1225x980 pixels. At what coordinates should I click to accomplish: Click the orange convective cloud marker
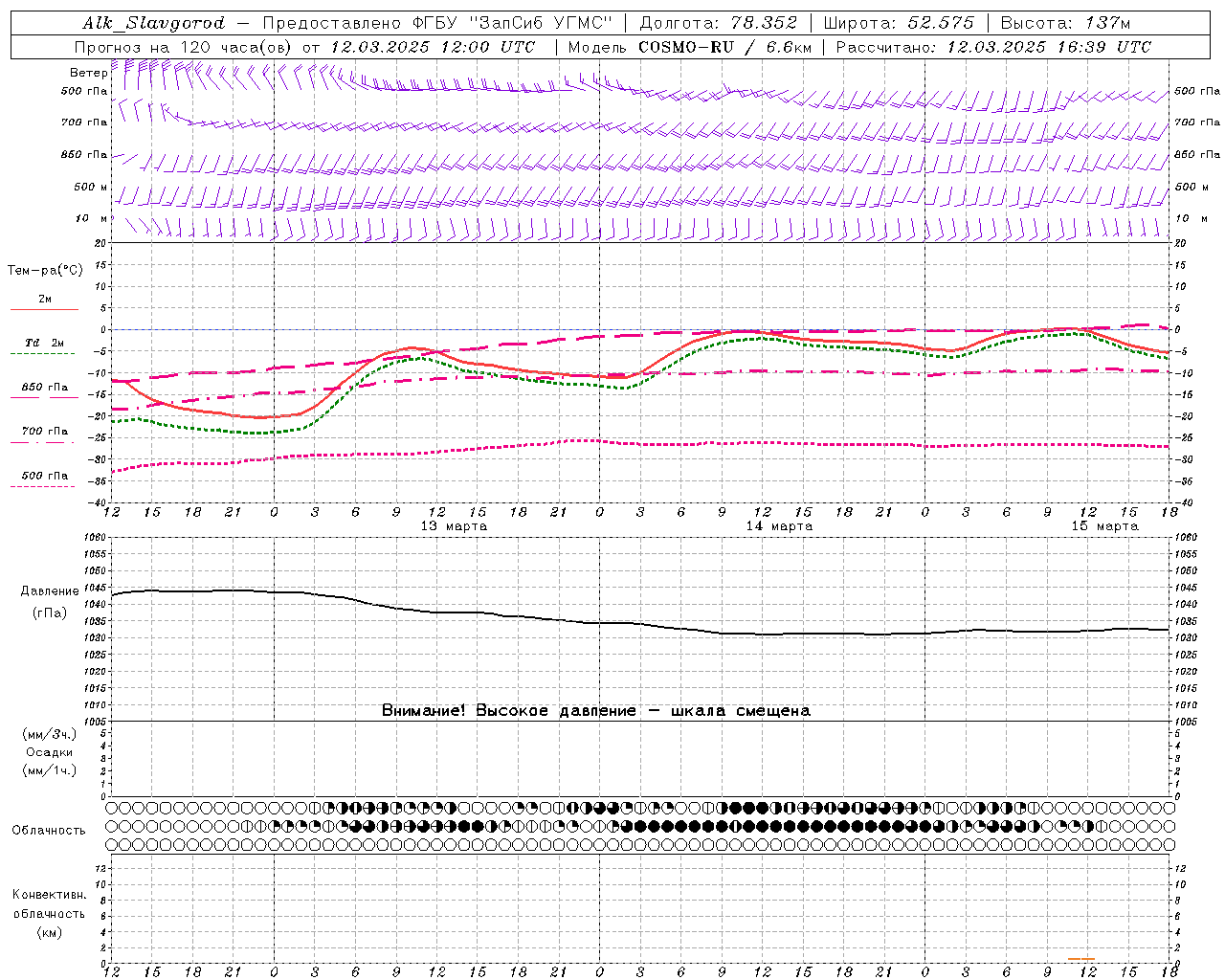[x=1081, y=959]
